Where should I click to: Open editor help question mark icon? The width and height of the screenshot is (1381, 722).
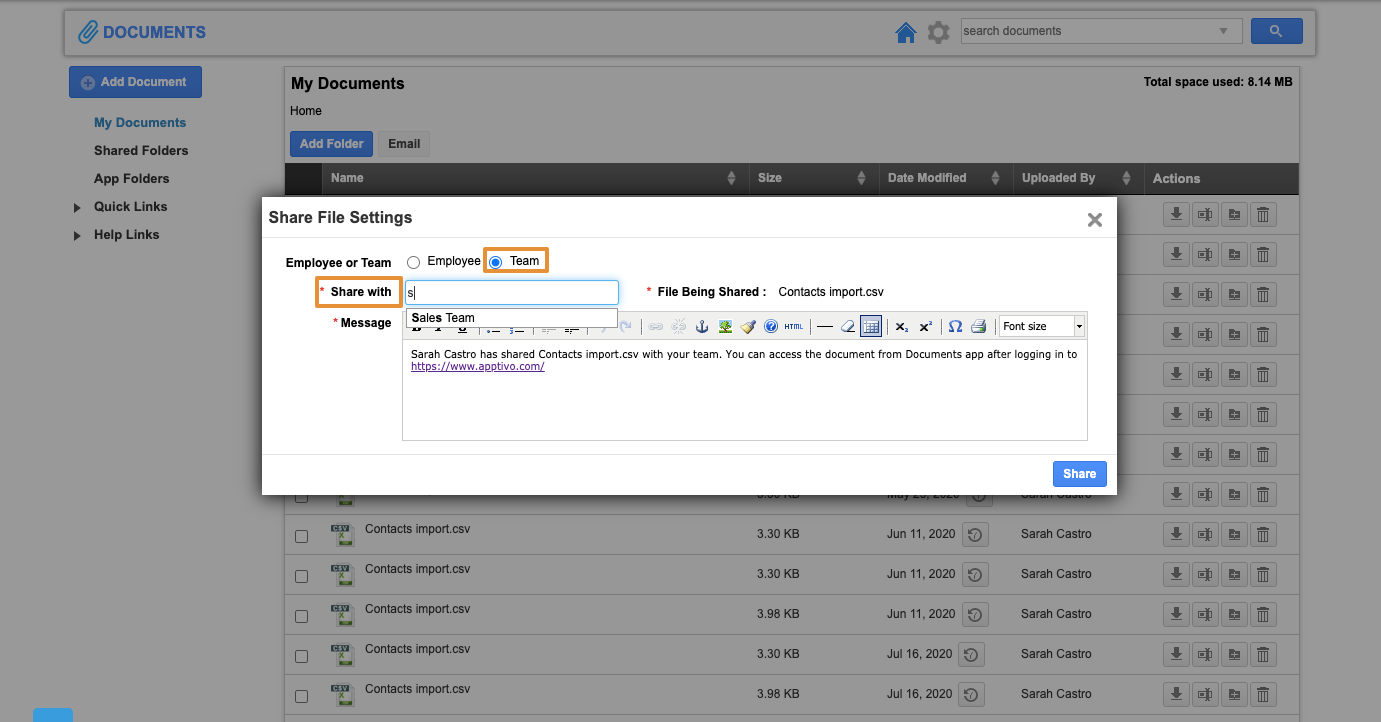771,326
